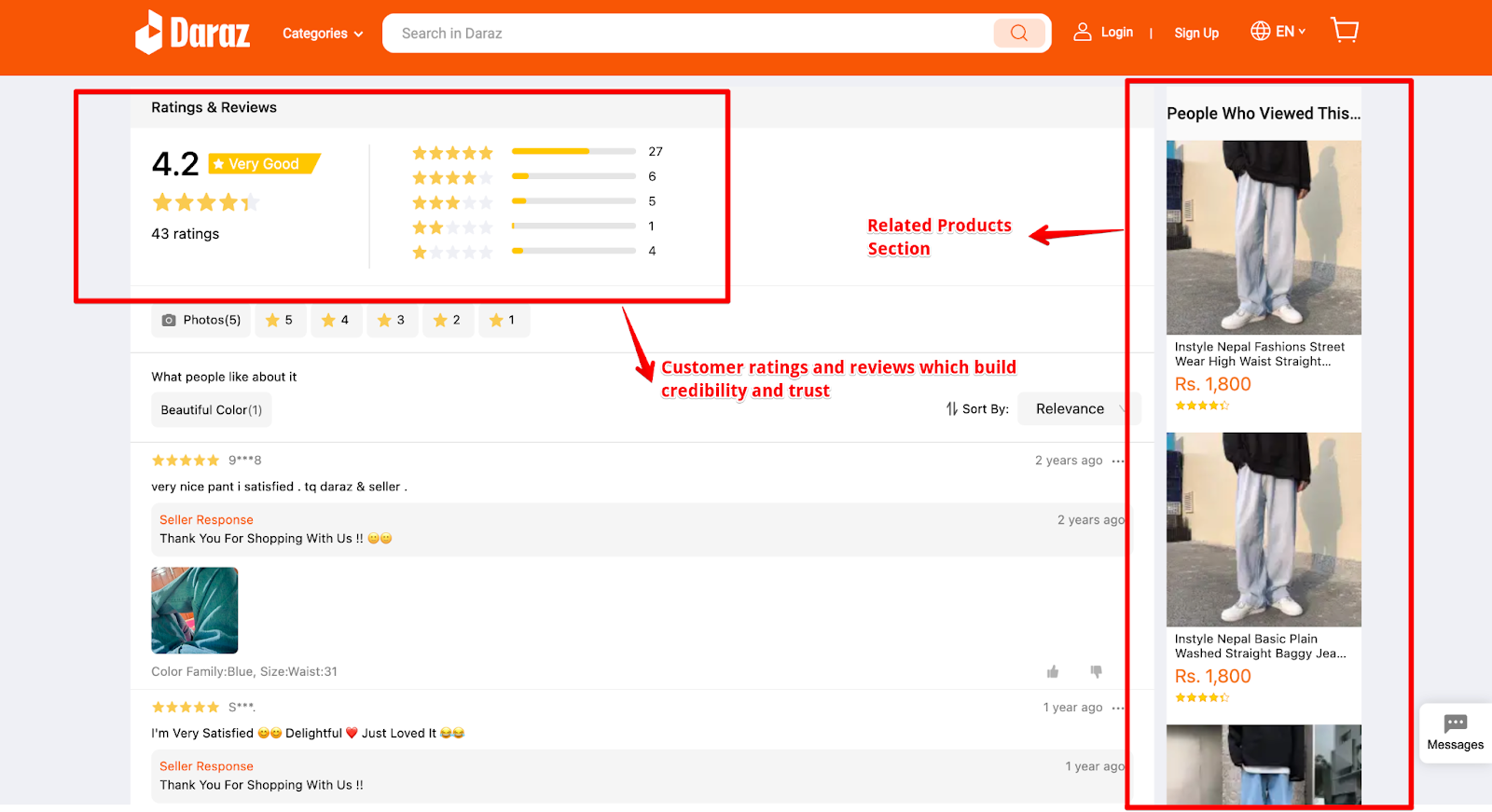Click thumbs up on the 9***8 review
1492x812 pixels.
coord(1053,671)
